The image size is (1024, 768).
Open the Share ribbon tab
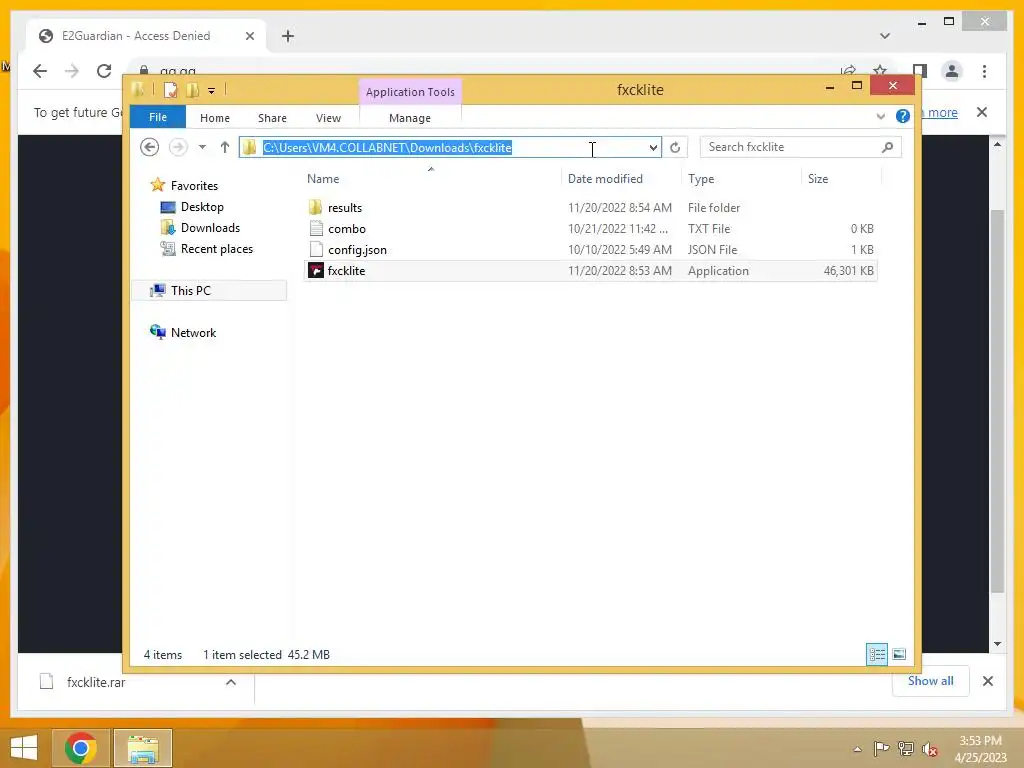click(272, 118)
